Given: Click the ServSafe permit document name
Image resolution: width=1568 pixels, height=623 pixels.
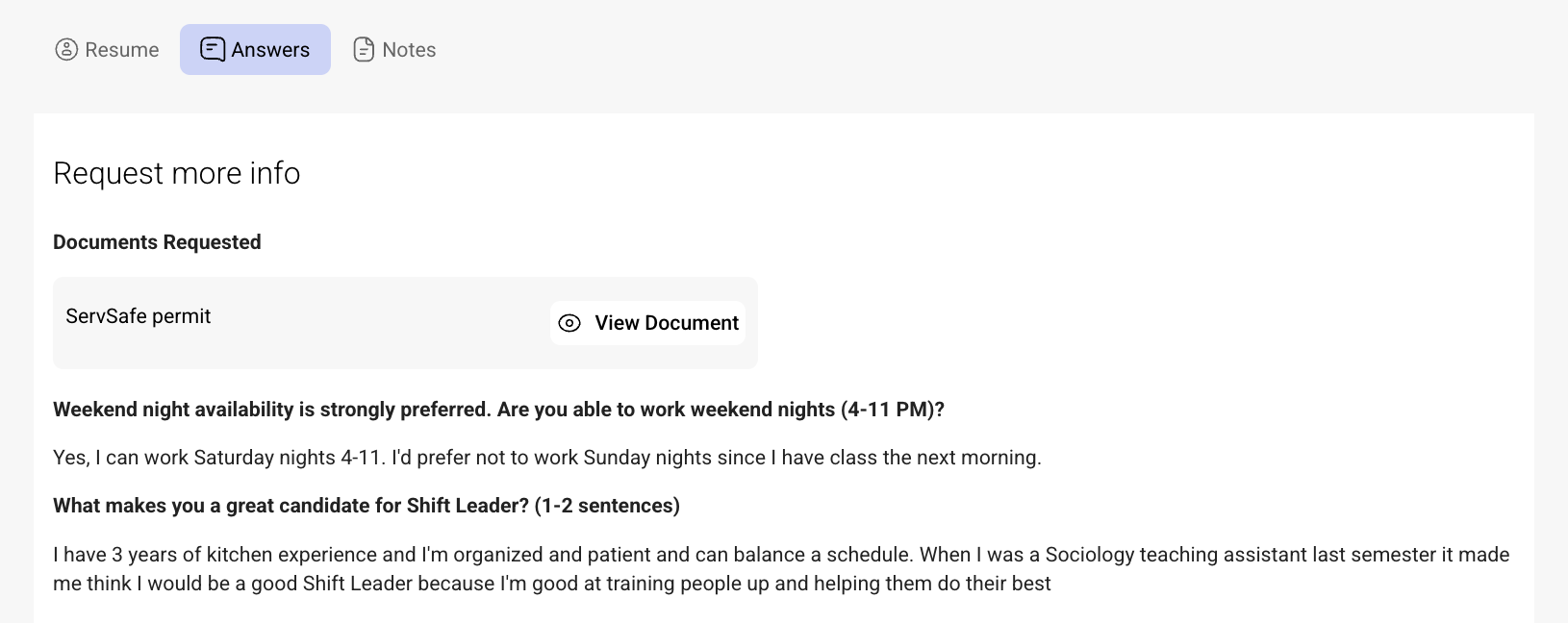Looking at the screenshot, I should point(139,316).
